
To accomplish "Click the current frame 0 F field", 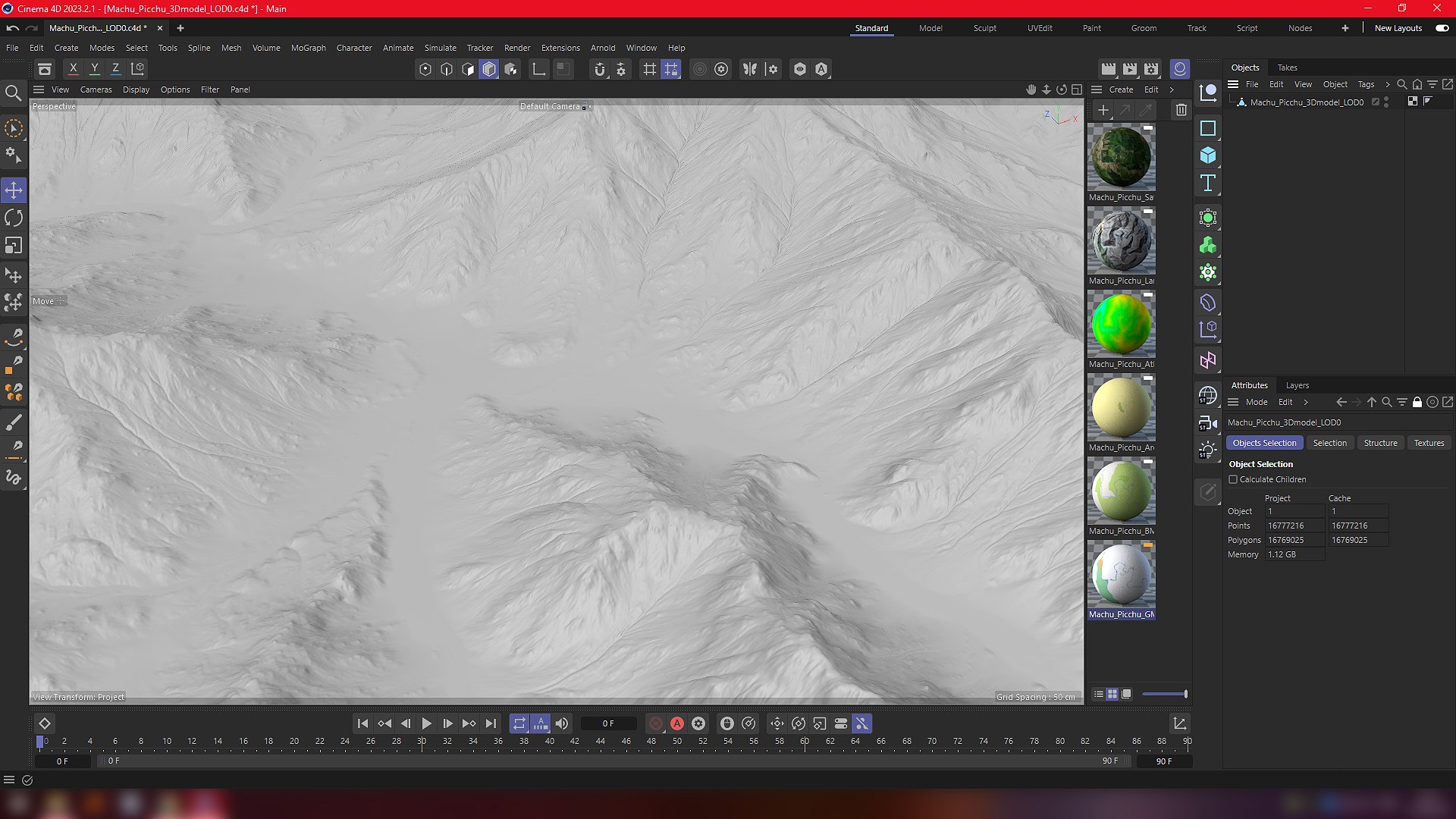I will point(608,723).
